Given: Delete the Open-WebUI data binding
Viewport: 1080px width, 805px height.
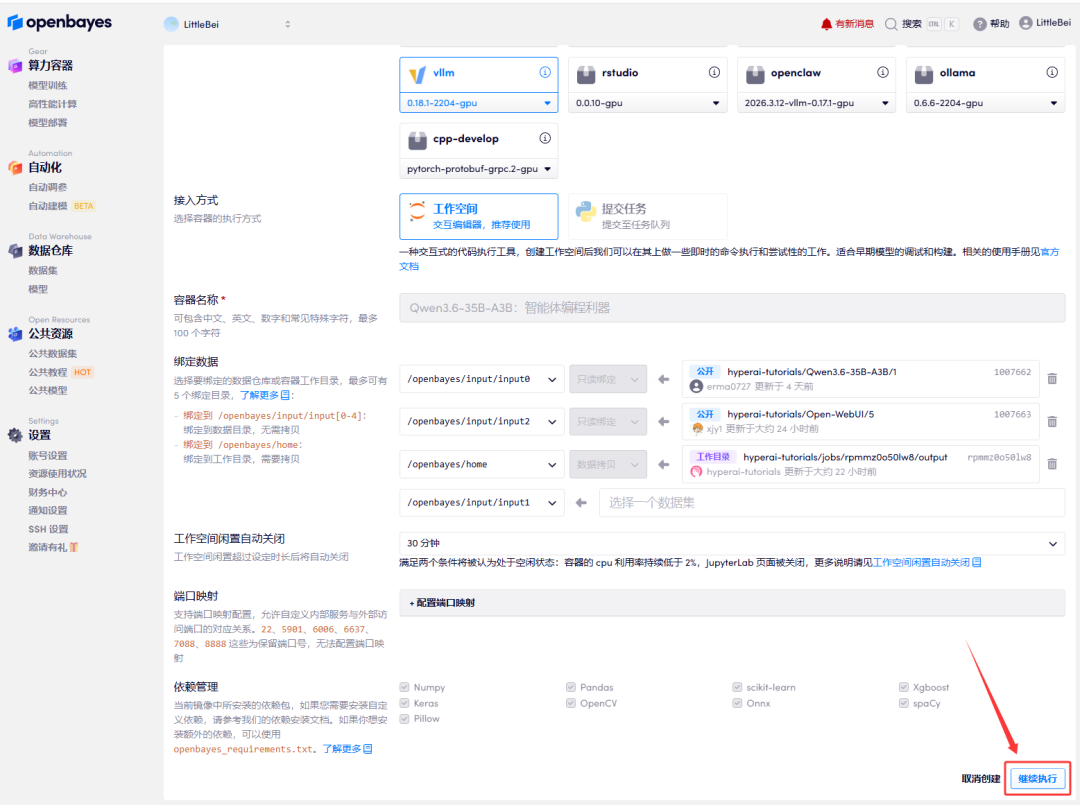Looking at the screenshot, I should (1052, 421).
